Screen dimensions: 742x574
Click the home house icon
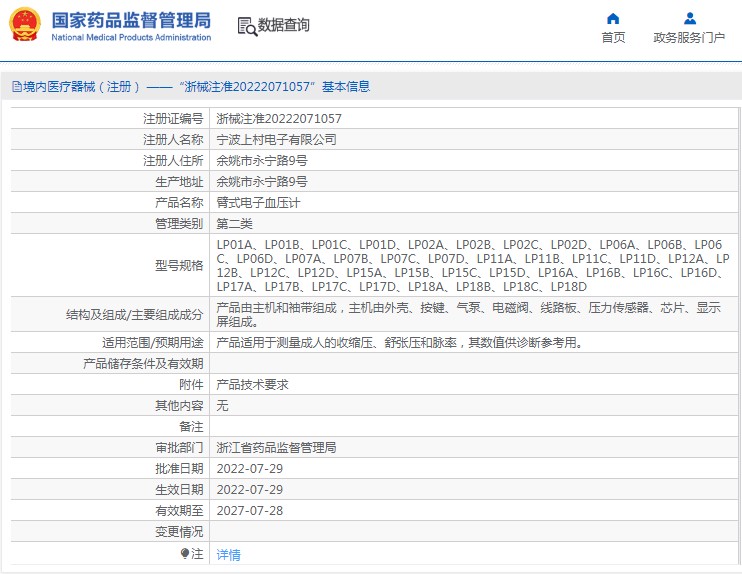pos(613,18)
